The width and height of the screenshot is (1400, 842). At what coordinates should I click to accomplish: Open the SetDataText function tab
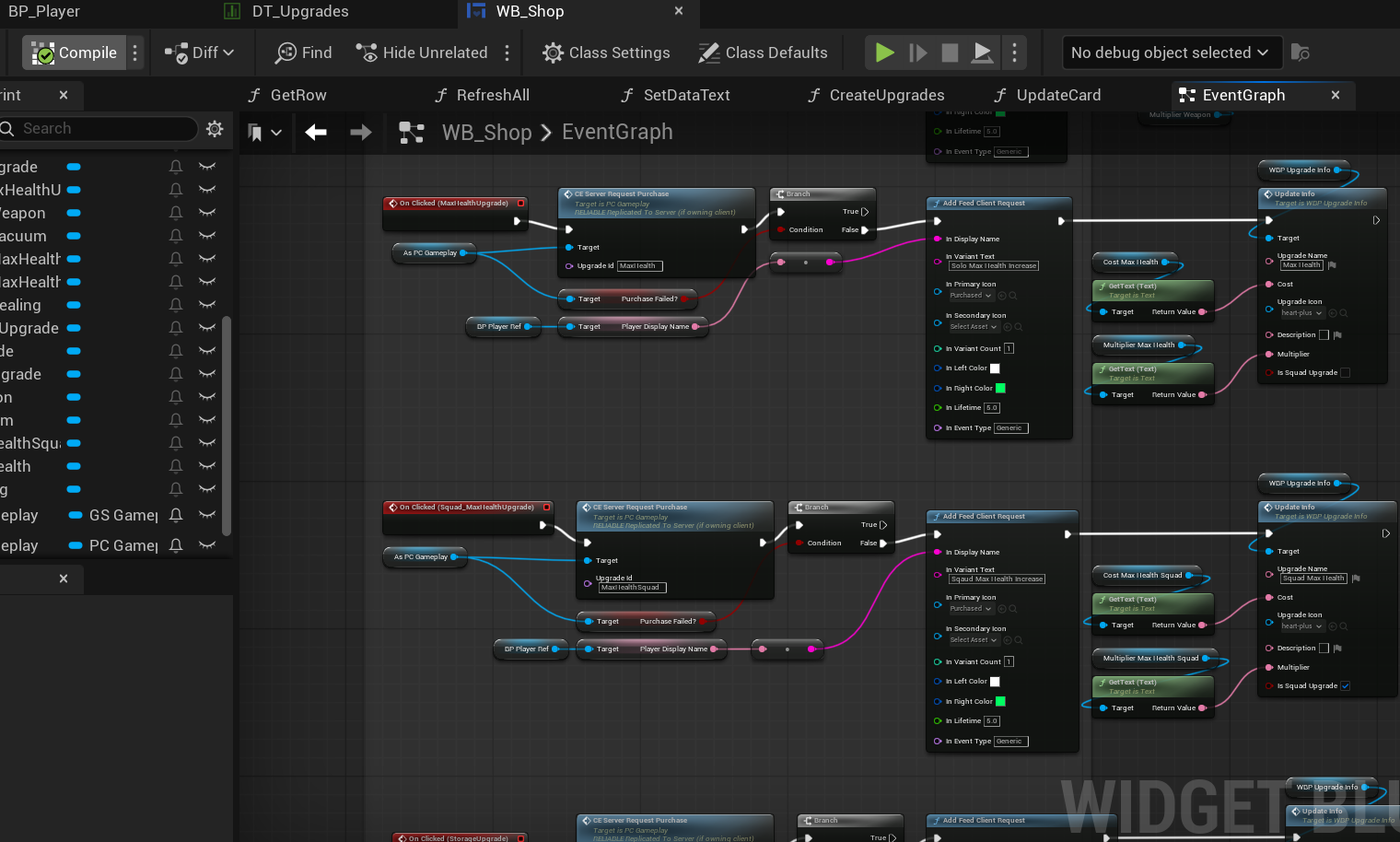coord(676,95)
